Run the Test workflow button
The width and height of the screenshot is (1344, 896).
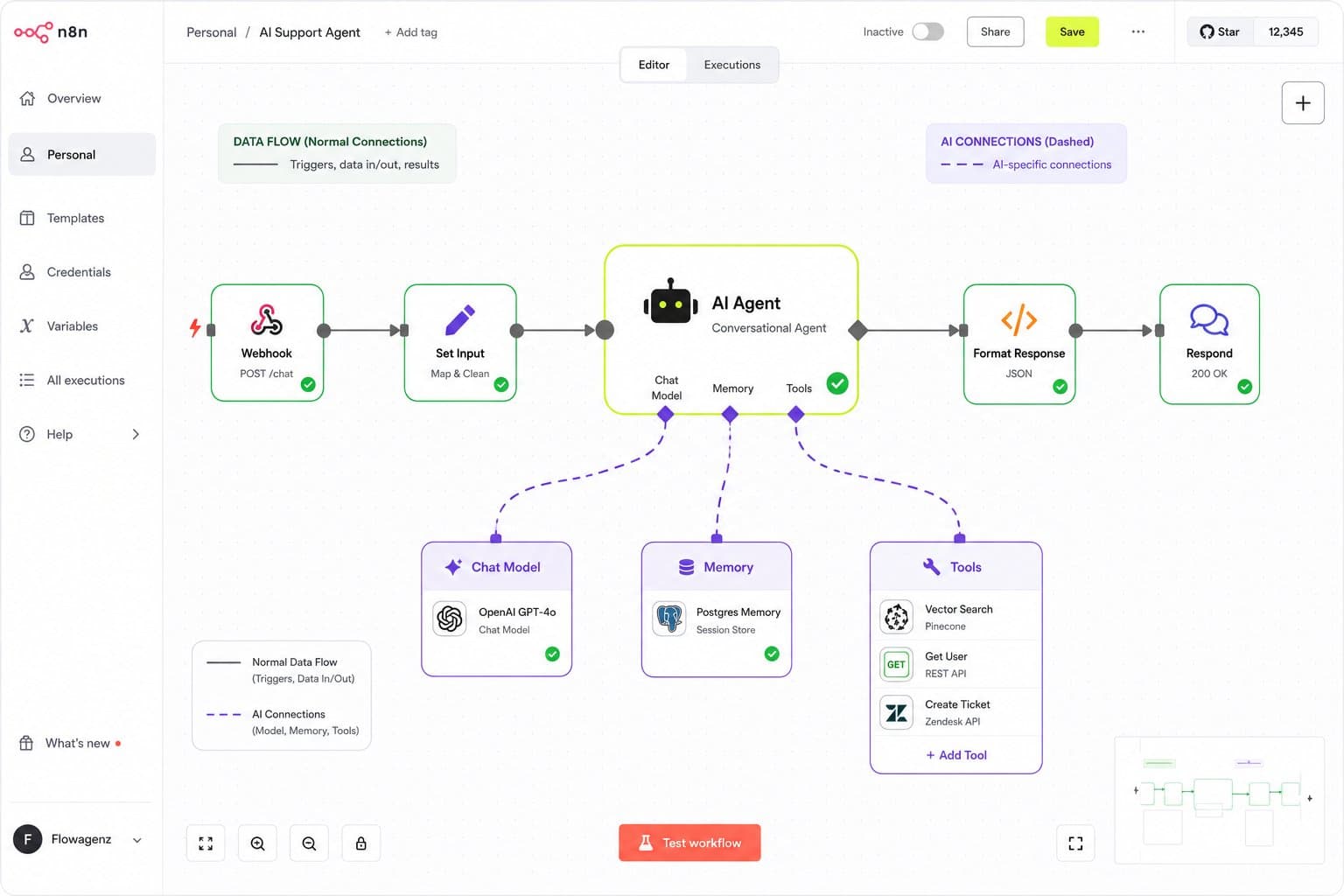click(x=689, y=843)
